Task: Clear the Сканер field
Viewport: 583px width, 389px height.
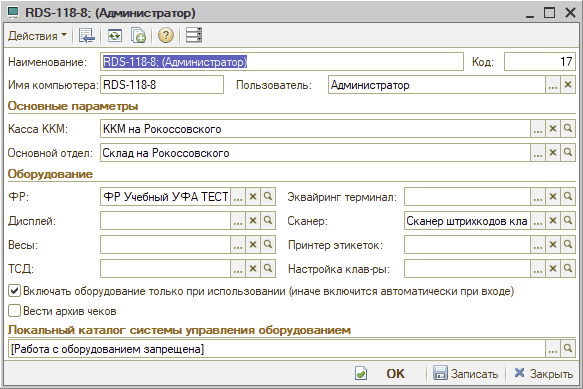Action: click(x=553, y=221)
